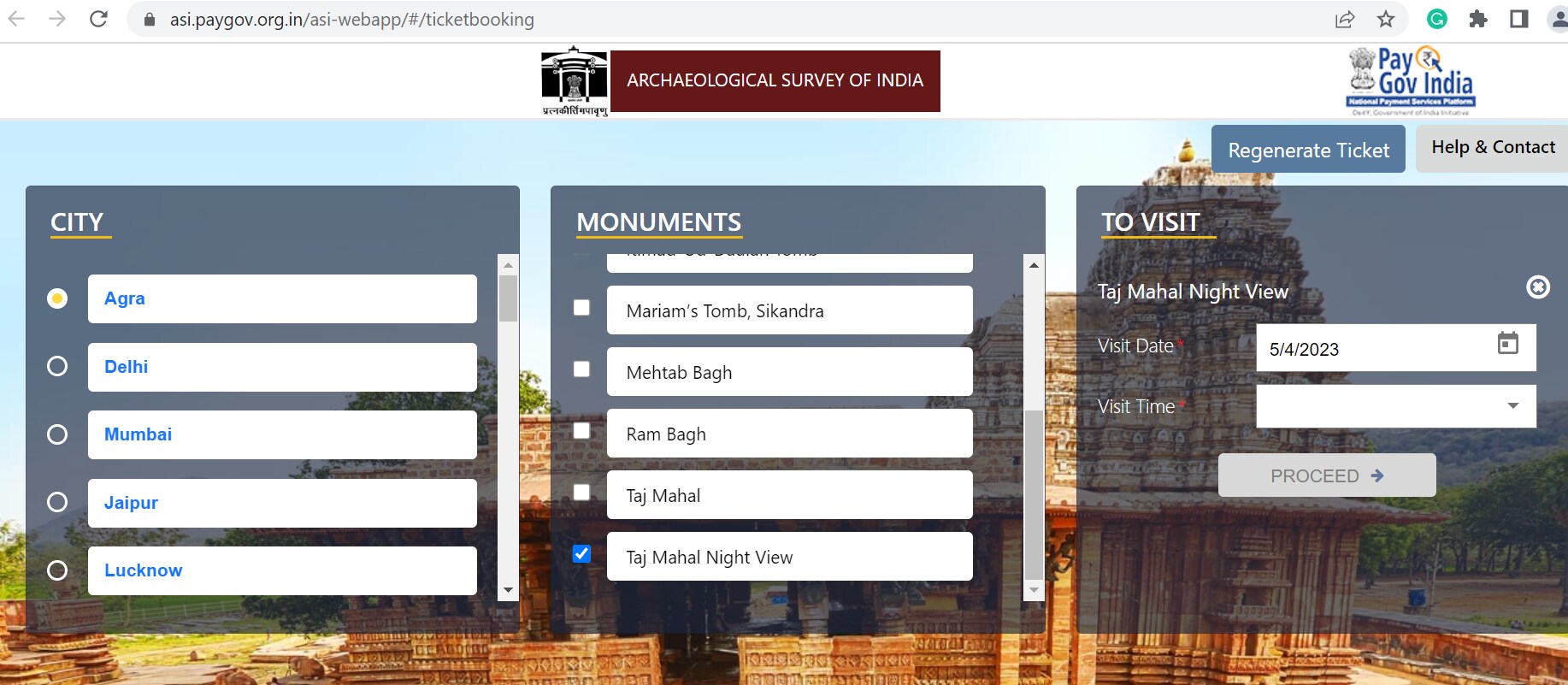Open the Visit Date calendar icon
This screenshot has height=685, width=1568.
pyautogui.click(x=1507, y=344)
